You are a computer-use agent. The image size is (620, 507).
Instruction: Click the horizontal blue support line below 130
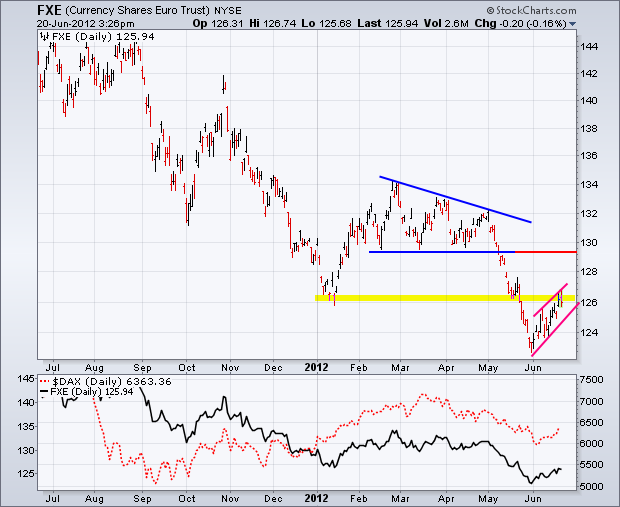pyautogui.click(x=442, y=252)
